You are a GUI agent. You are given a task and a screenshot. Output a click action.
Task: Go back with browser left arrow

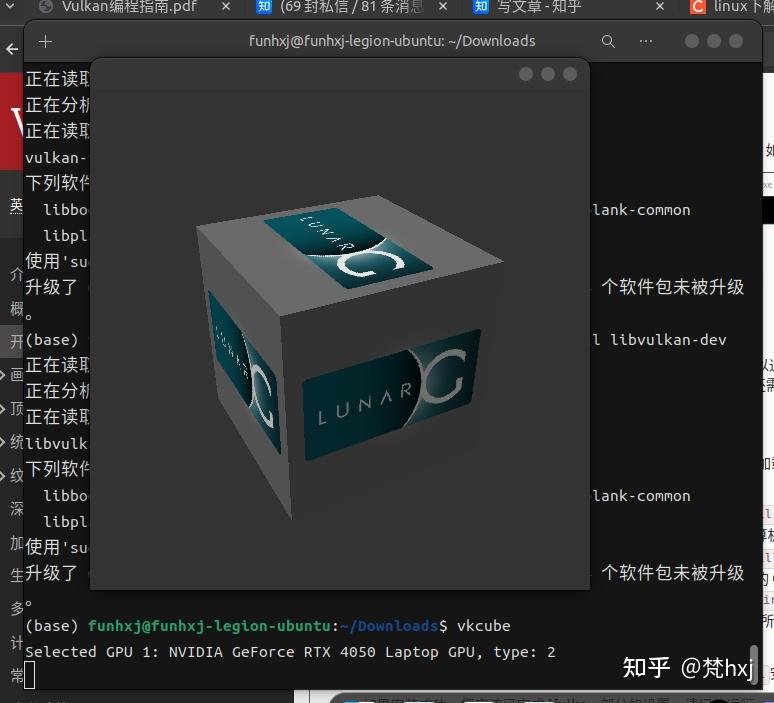tap(12, 49)
